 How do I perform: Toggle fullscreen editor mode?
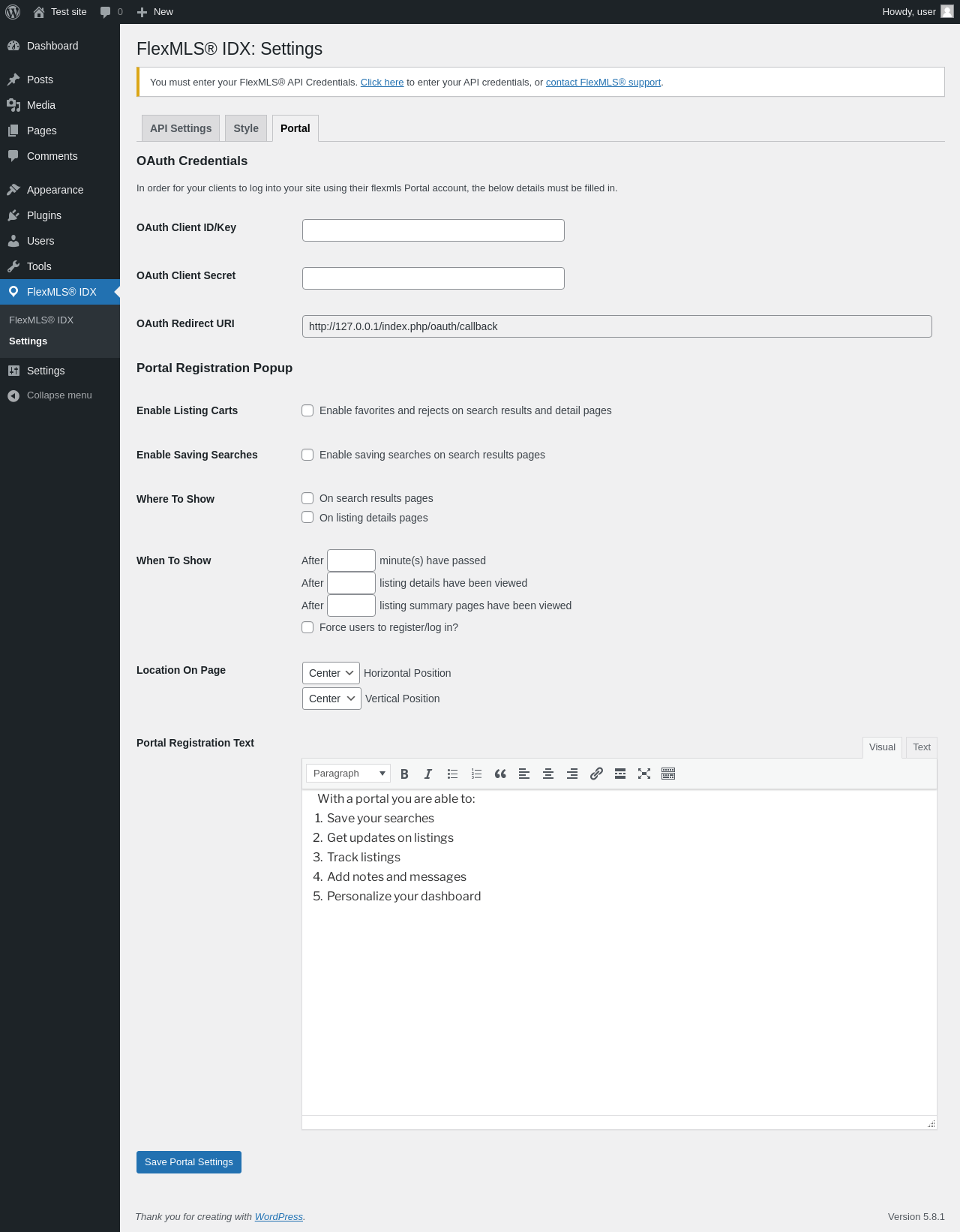pos(644,774)
